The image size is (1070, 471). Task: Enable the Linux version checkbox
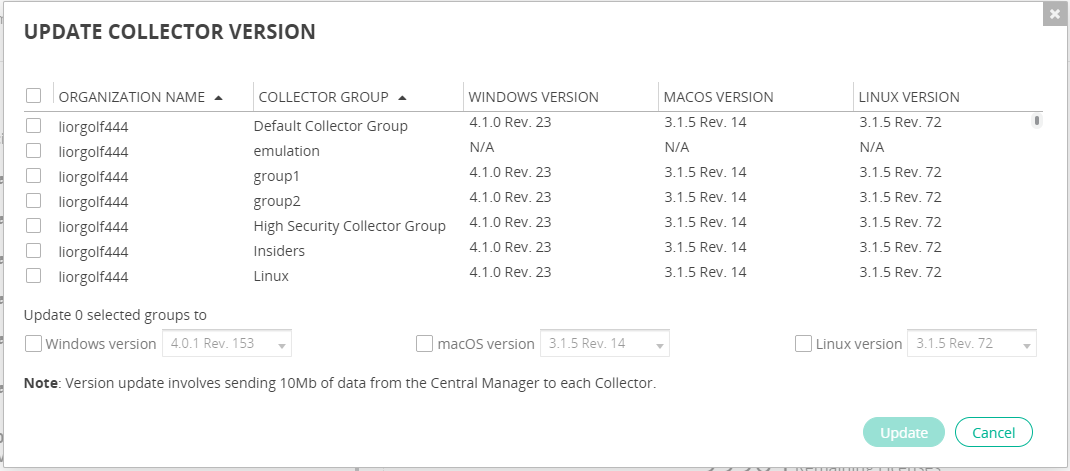pos(803,344)
